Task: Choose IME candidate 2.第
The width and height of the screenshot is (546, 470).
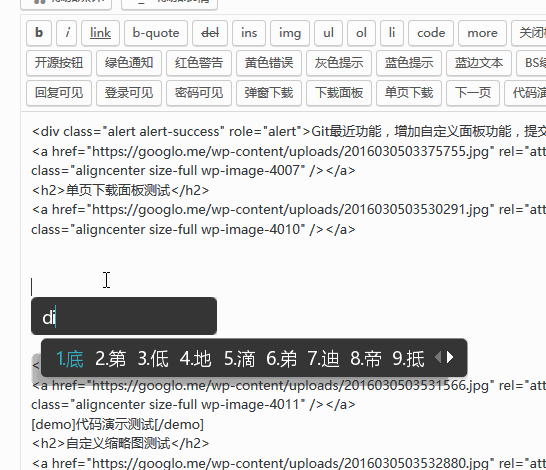Action: [x=110, y=359]
